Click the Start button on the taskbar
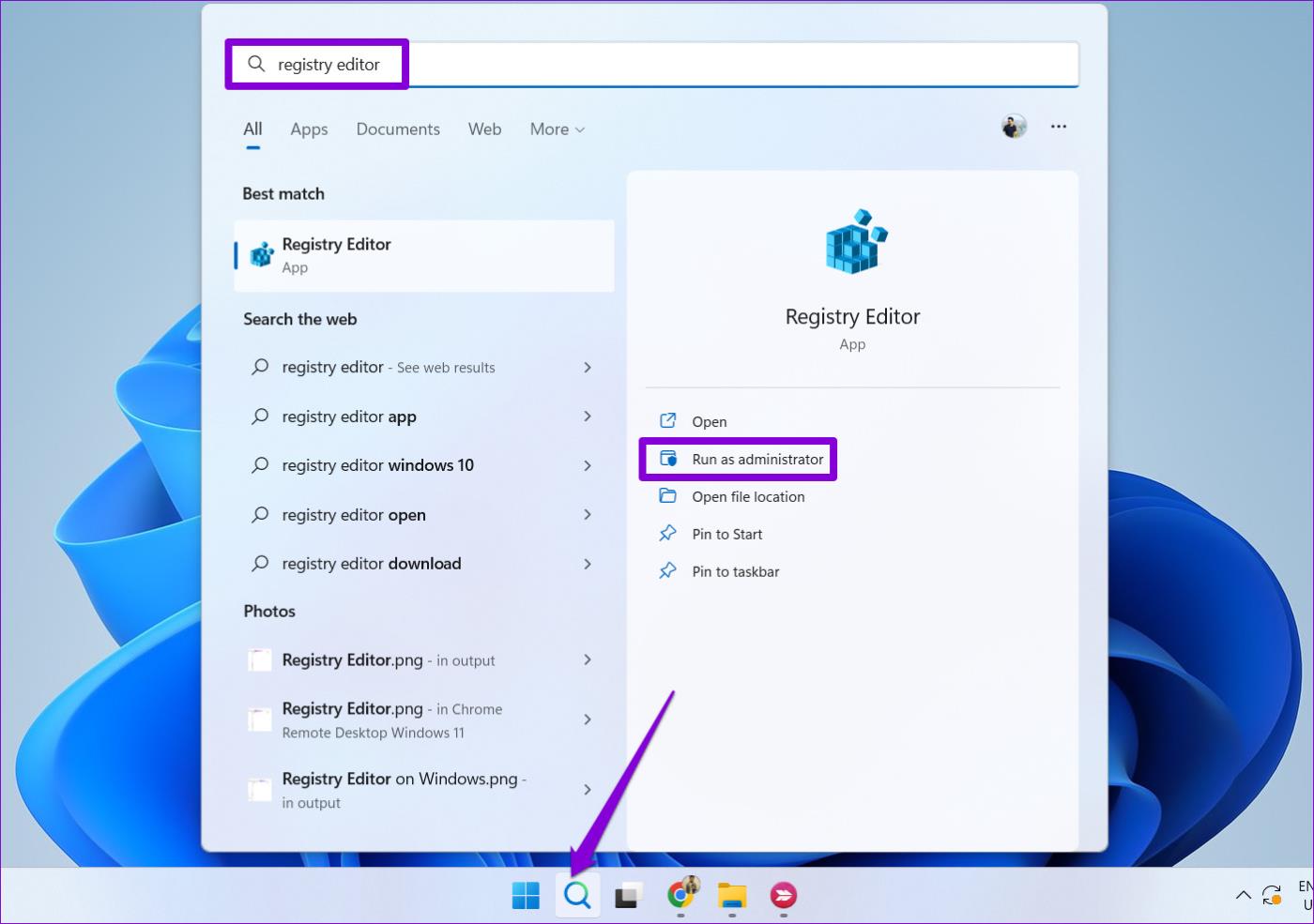This screenshot has width=1314, height=924. (x=526, y=895)
